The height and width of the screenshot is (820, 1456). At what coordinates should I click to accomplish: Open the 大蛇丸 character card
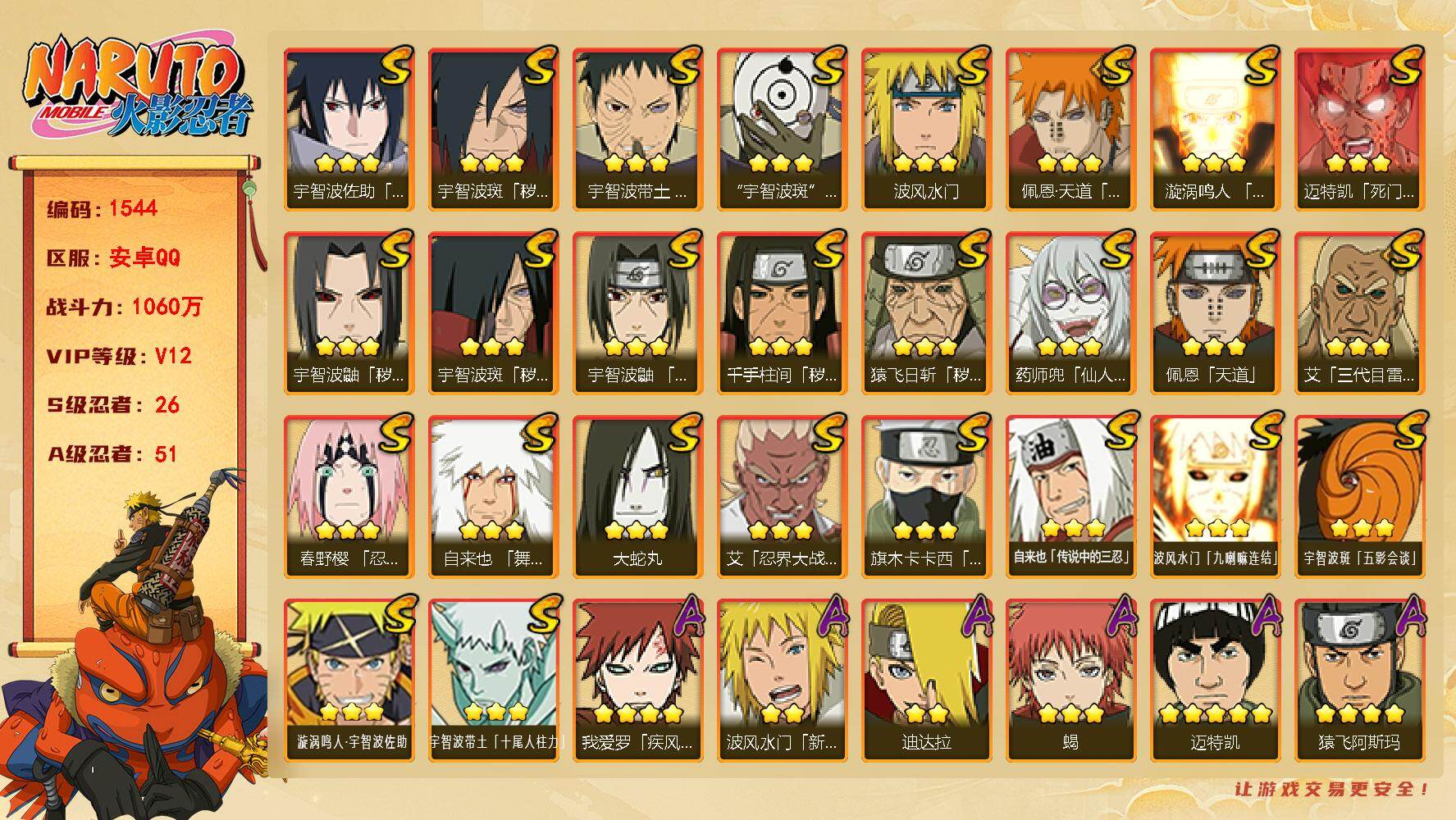tap(637, 497)
